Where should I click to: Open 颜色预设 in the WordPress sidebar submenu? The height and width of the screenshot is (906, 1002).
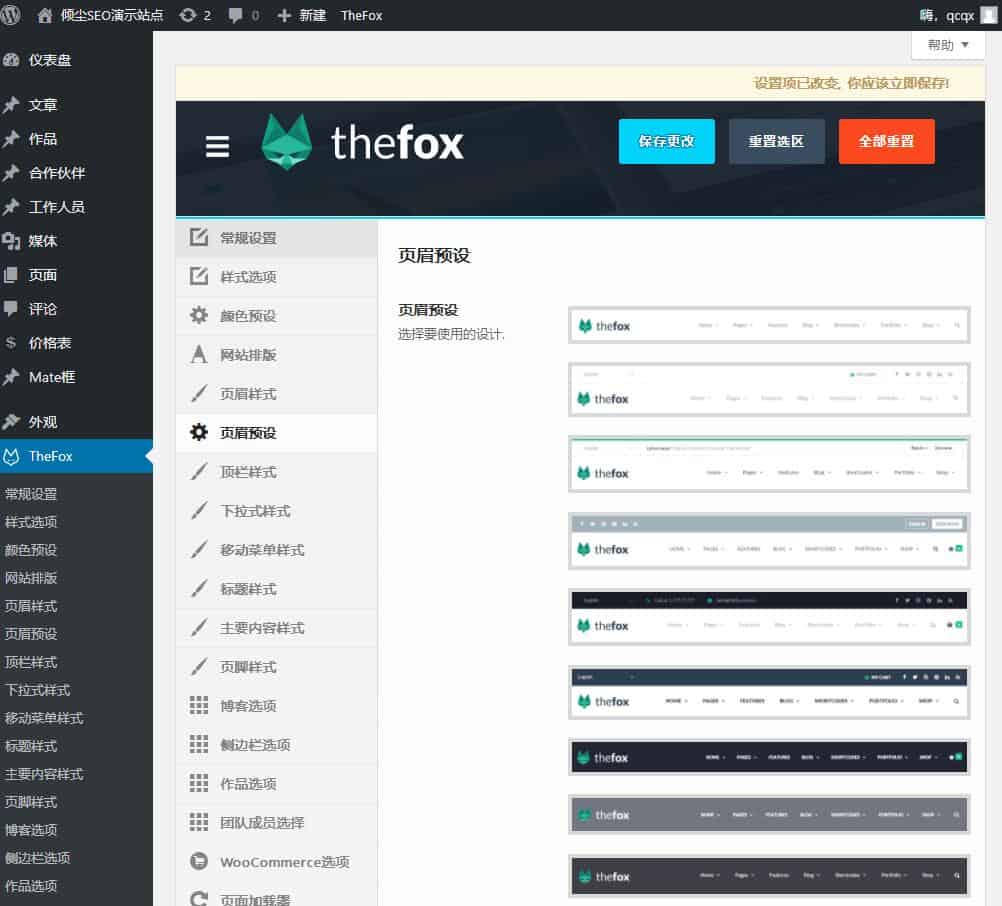click(x=31, y=550)
